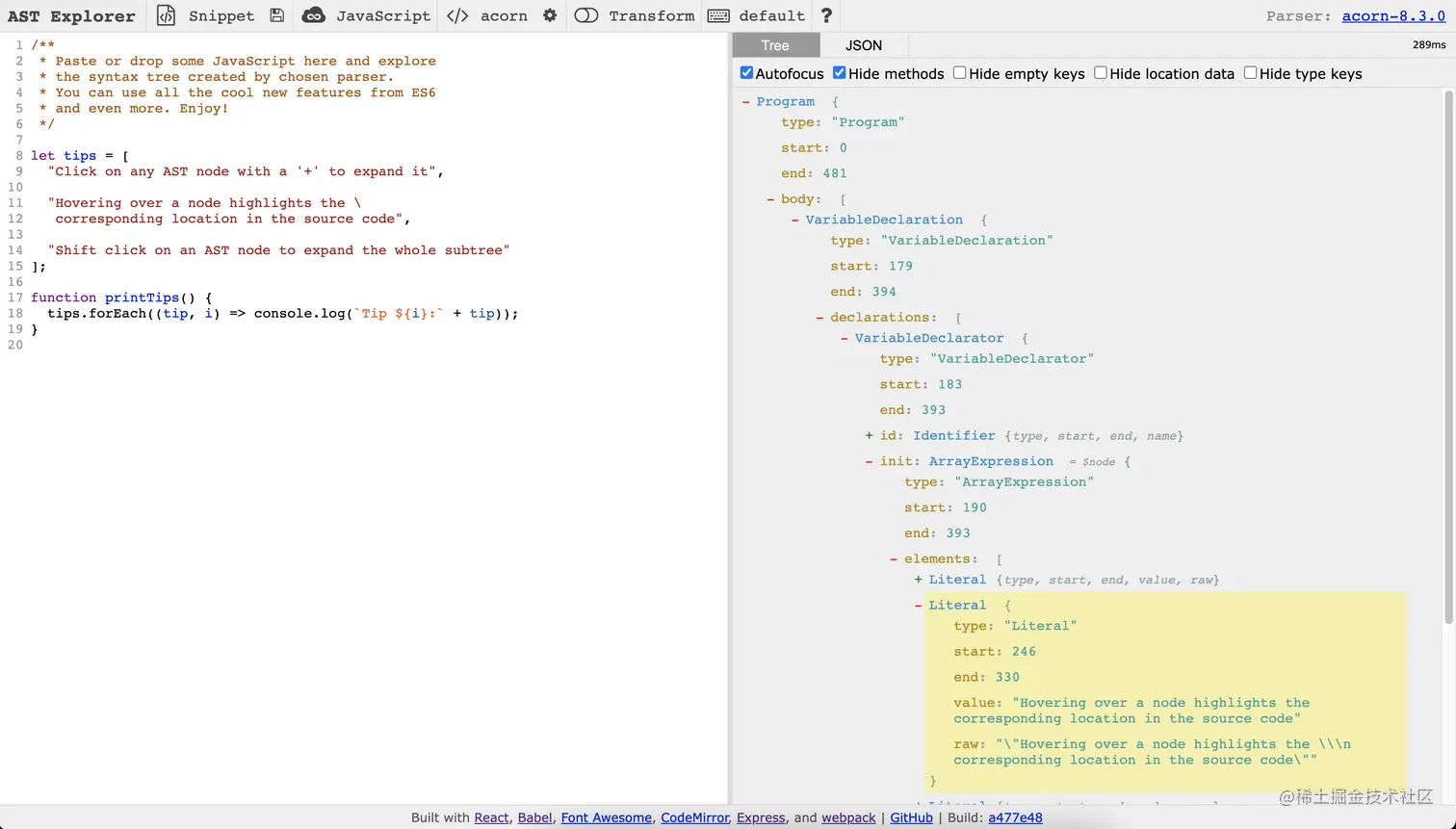Open the acorn parser menu

[x=504, y=15]
